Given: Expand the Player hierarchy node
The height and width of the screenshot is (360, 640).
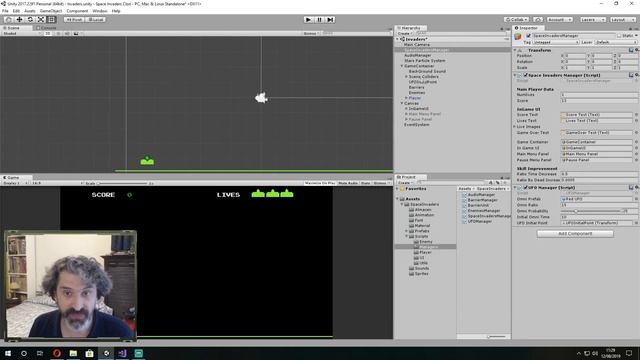Looking at the screenshot, I should [406, 98].
